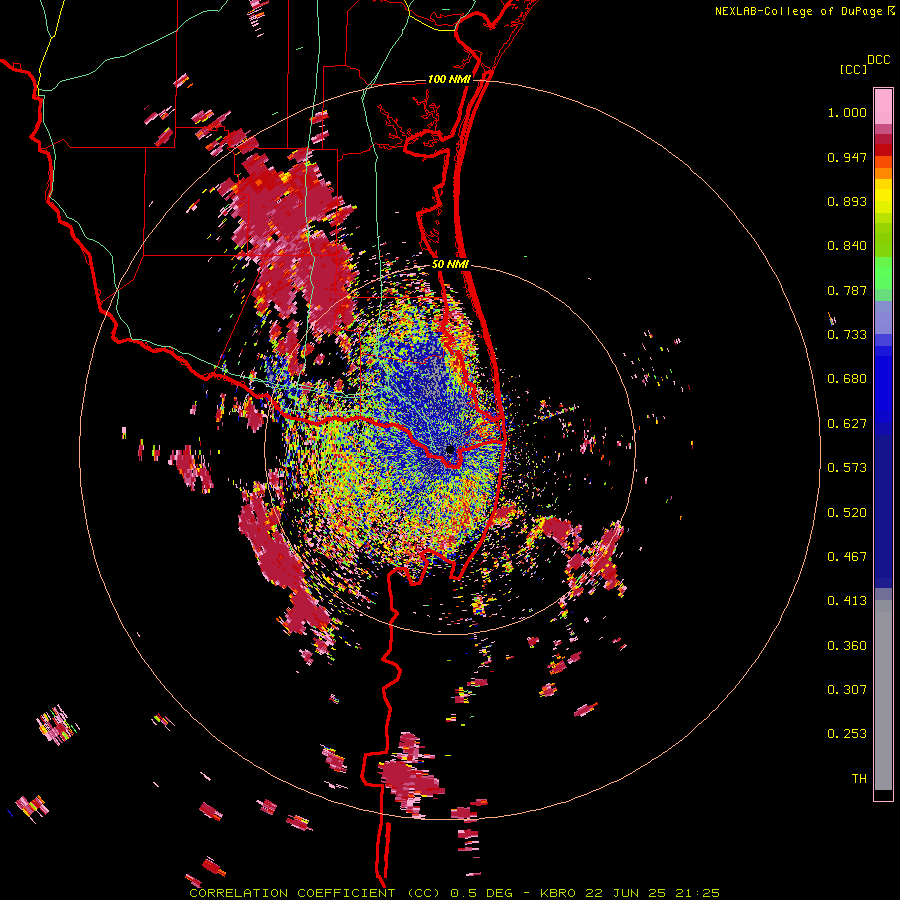Click the 0.573 scale label
This screenshot has height=900, width=900.
pyautogui.click(x=847, y=468)
